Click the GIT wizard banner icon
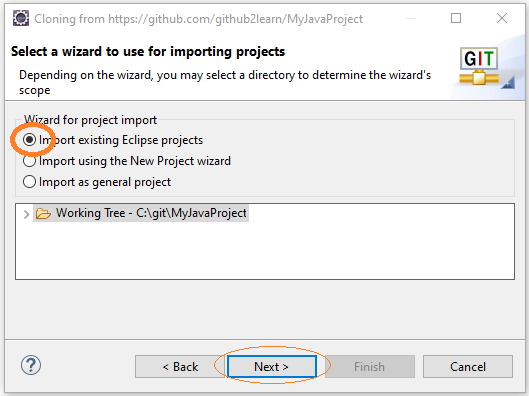529x396 pixels. click(479, 66)
